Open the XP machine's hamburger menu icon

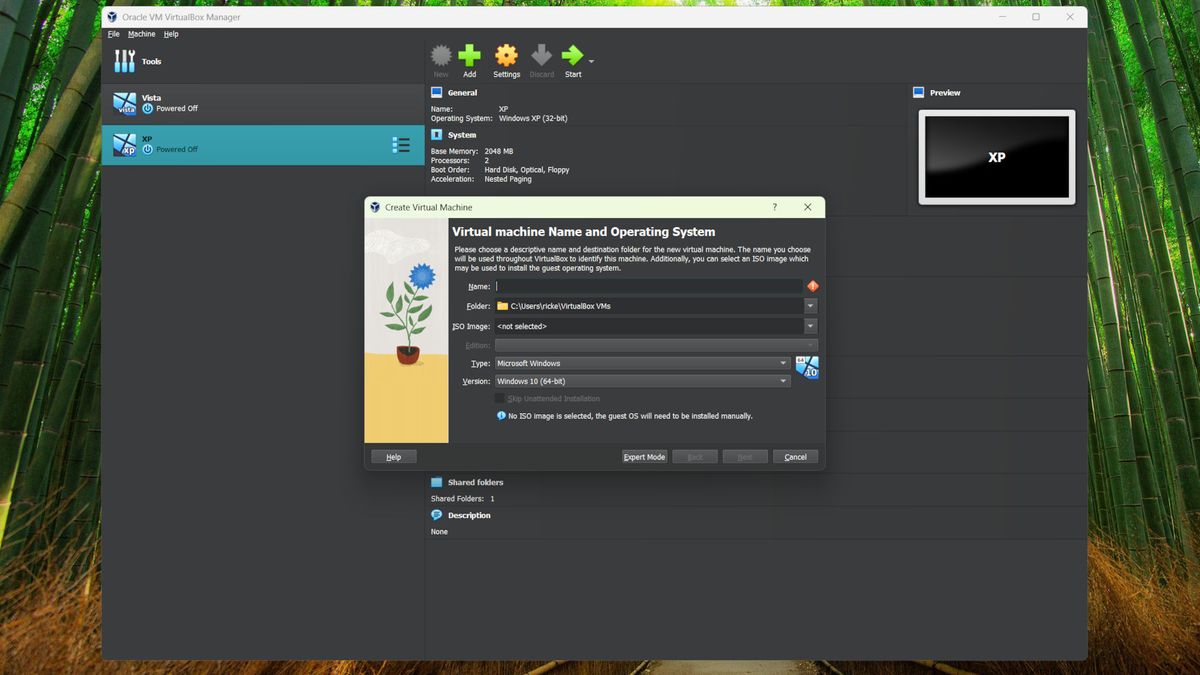[x=401, y=144]
